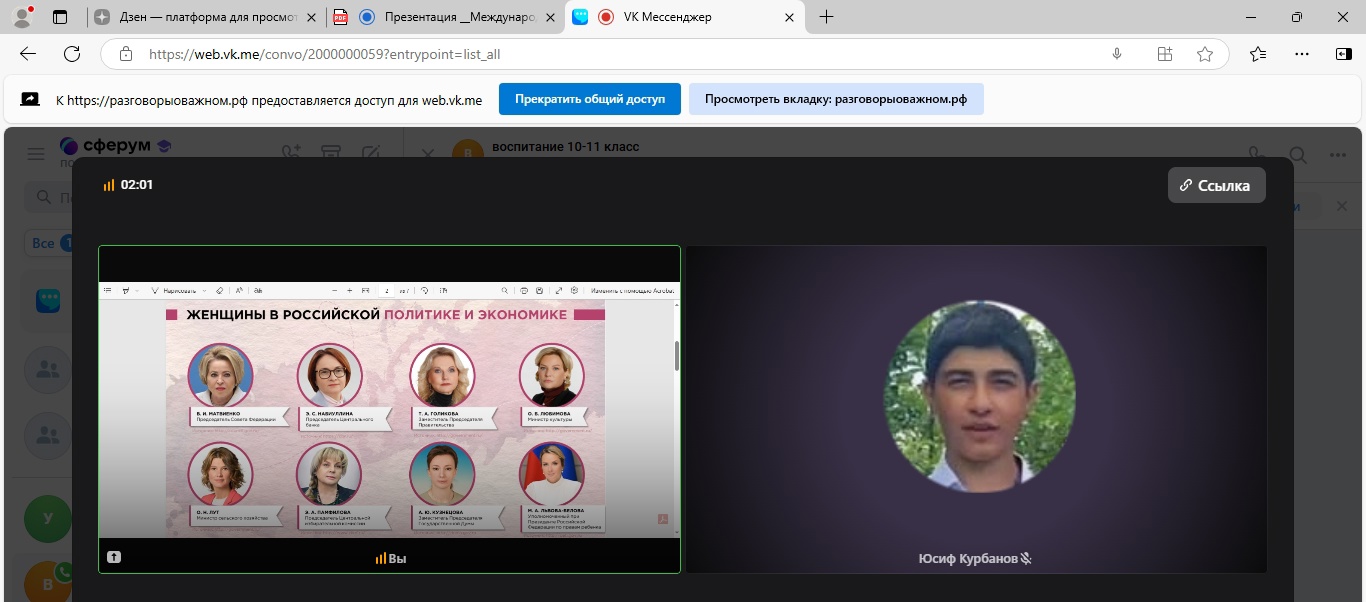Viewport: 1366px width, 602px height.
Task: Open a new browser tab
Action: coord(826,17)
